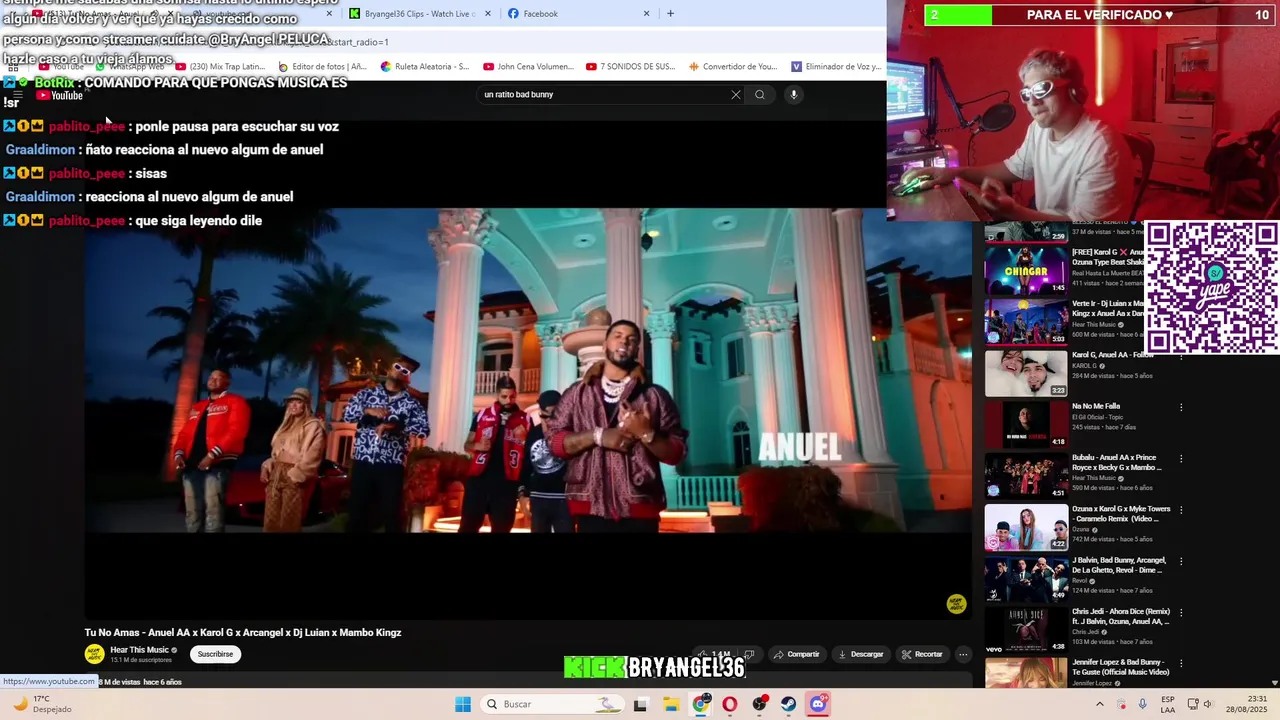The width and height of the screenshot is (1280, 720).
Task: Show hidden system tray icons chevron
Action: (x=1099, y=704)
